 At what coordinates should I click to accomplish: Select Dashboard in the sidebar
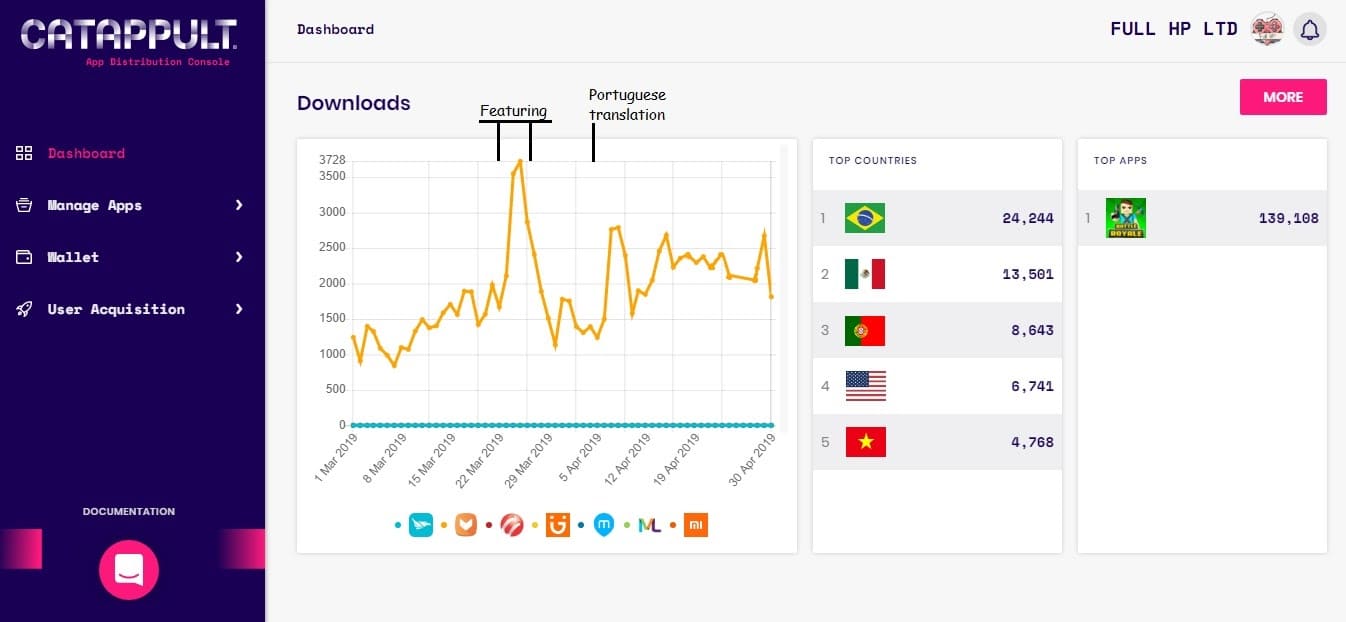tap(87, 153)
